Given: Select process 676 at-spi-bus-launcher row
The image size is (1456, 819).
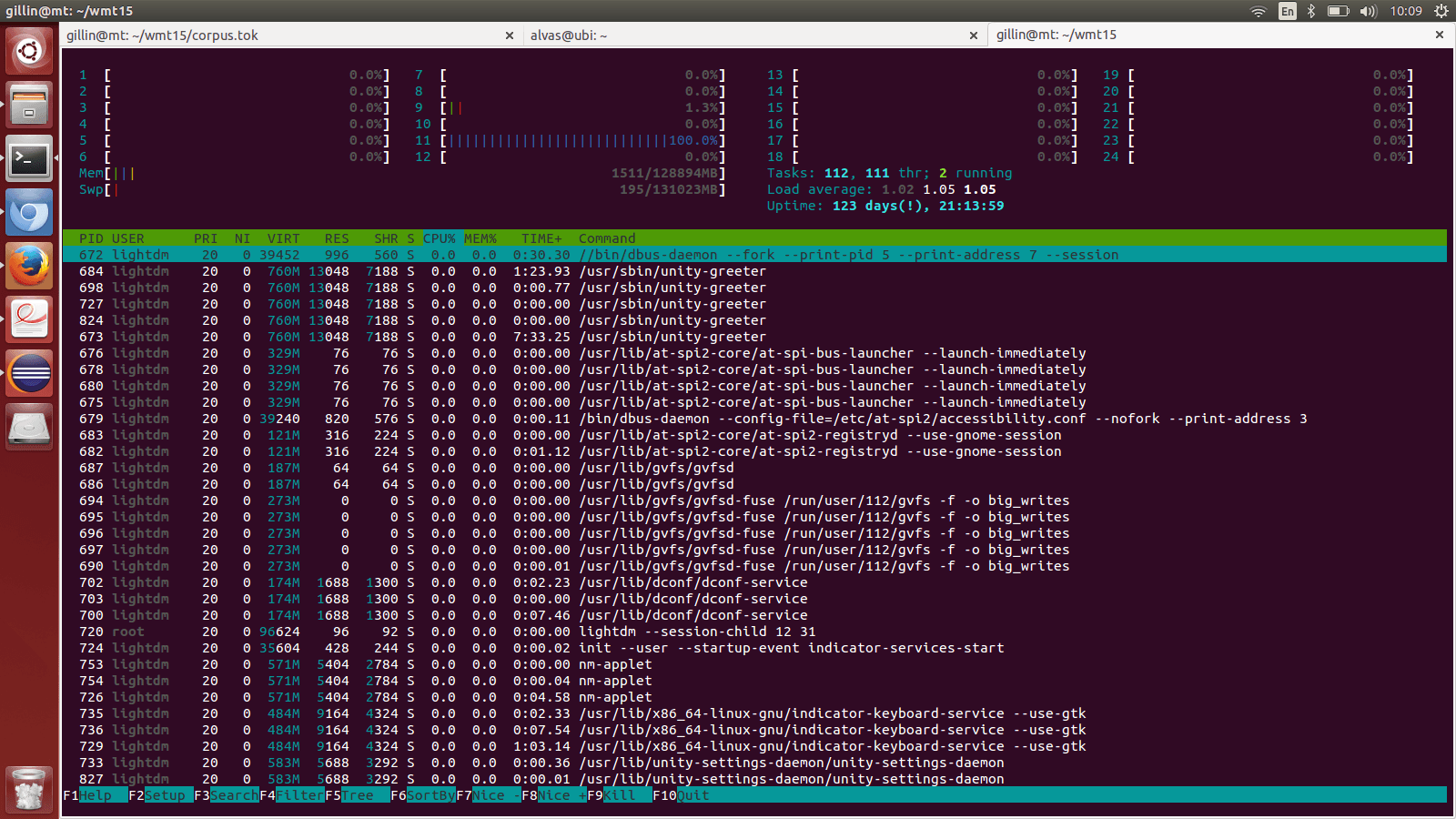Looking at the screenshot, I should [x=754, y=353].
